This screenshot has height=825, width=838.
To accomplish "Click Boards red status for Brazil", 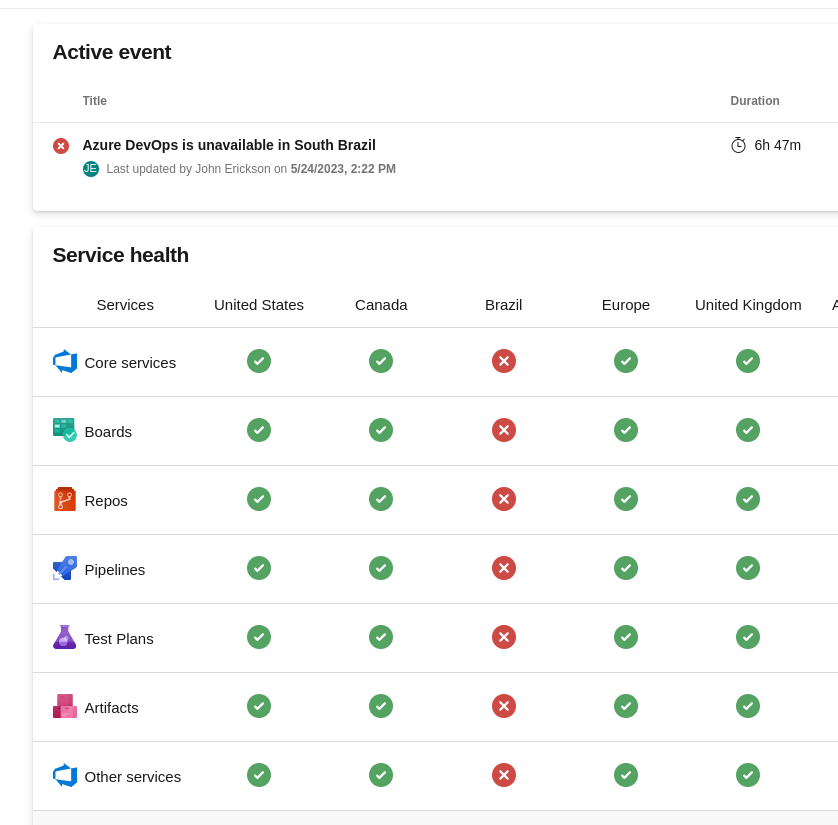I will tap(504, 430).
